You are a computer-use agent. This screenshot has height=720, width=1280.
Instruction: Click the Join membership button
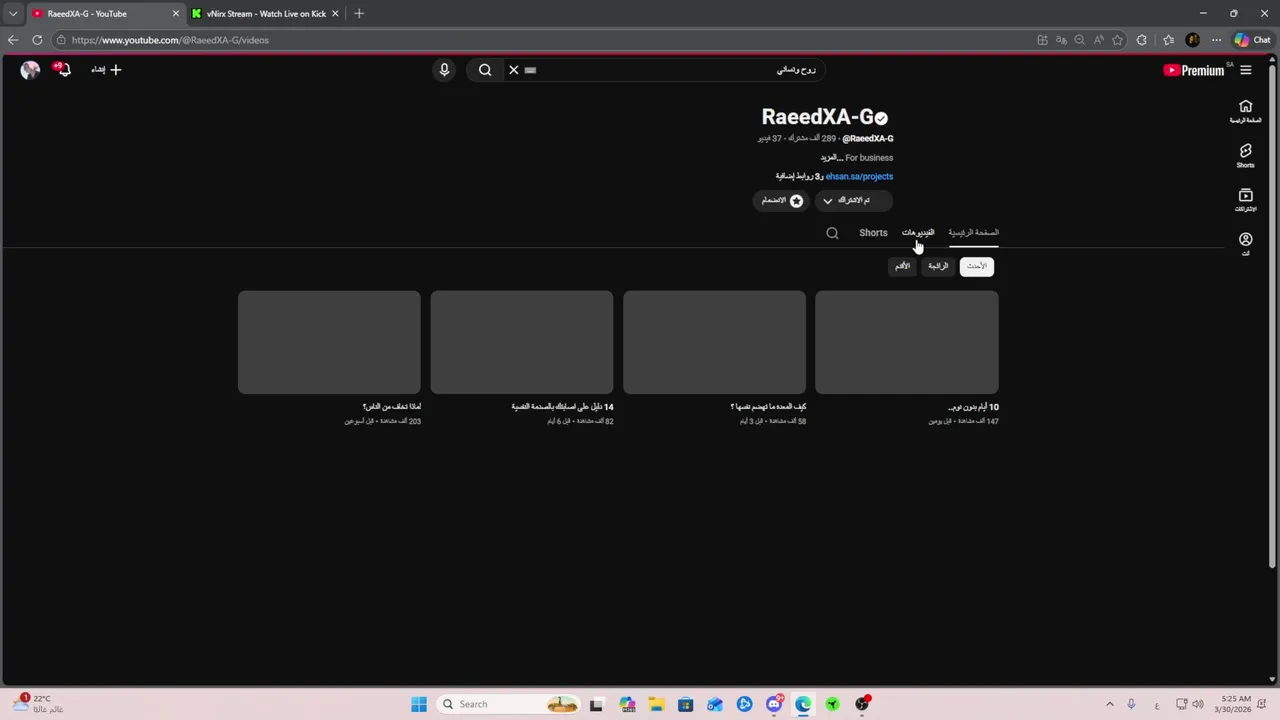tap(781, 201)
